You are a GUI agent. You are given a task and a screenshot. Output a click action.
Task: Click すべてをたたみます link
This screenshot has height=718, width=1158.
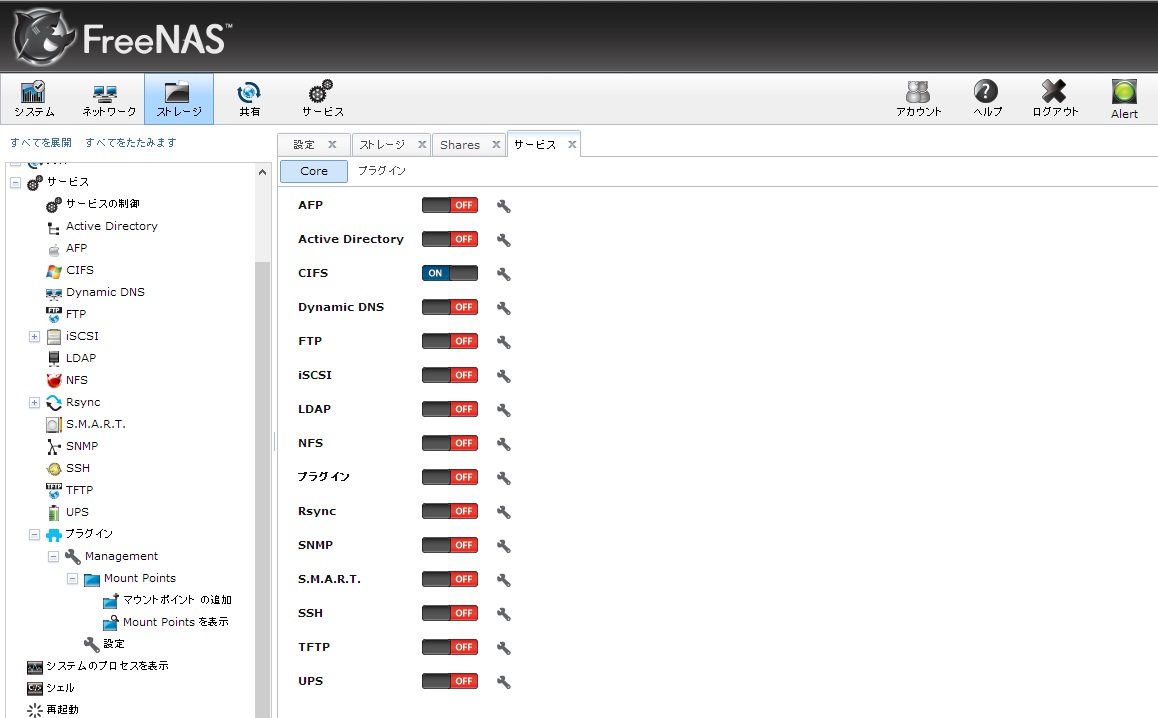[131, 143]
